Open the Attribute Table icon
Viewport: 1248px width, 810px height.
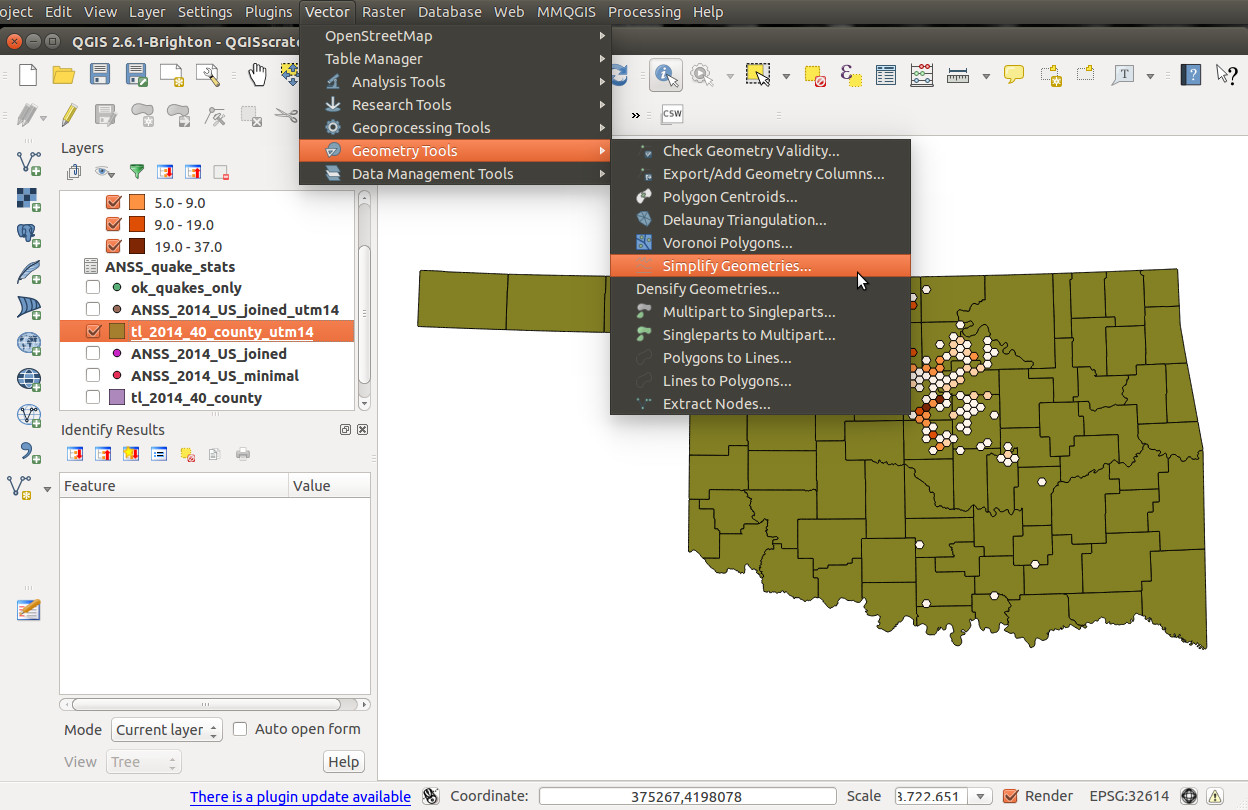[886, 75]
